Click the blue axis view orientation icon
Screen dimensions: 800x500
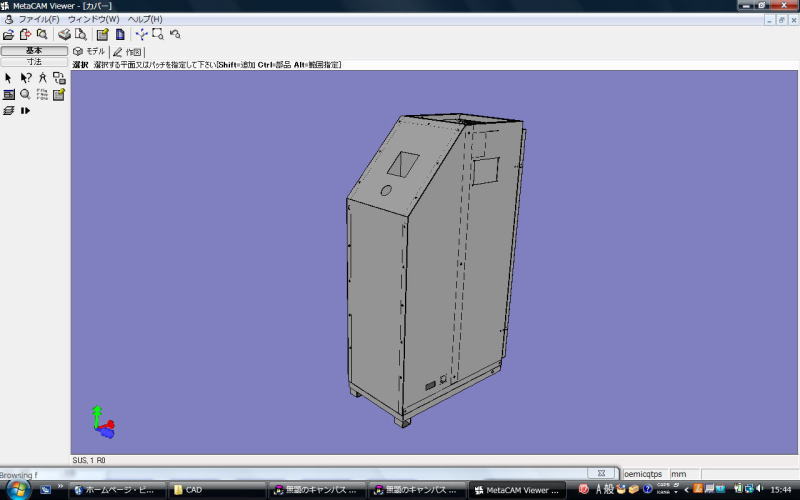[141, 34]
